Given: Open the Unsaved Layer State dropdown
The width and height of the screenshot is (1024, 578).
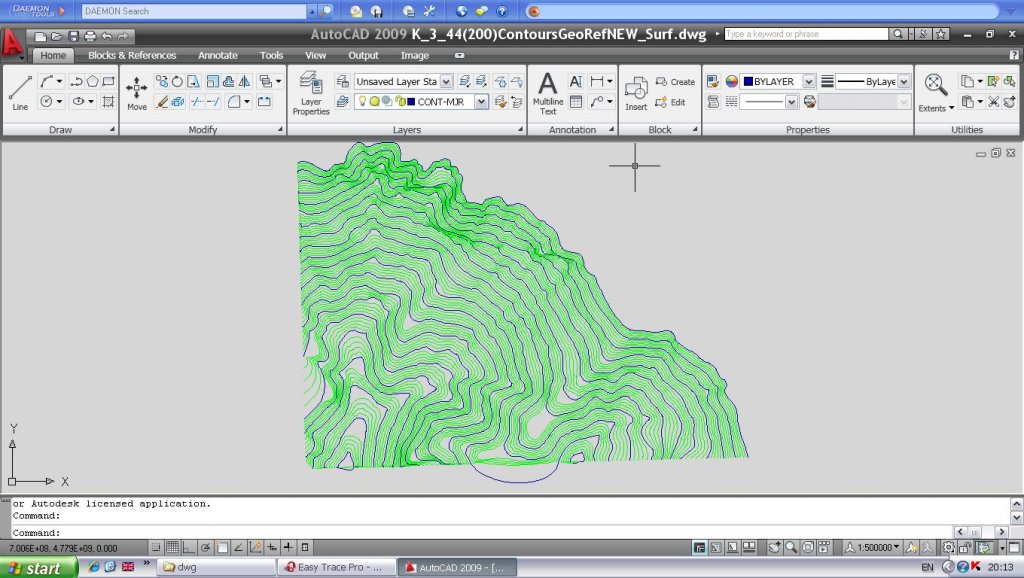Looking at the screenshot, I should [x=446, y=82].
